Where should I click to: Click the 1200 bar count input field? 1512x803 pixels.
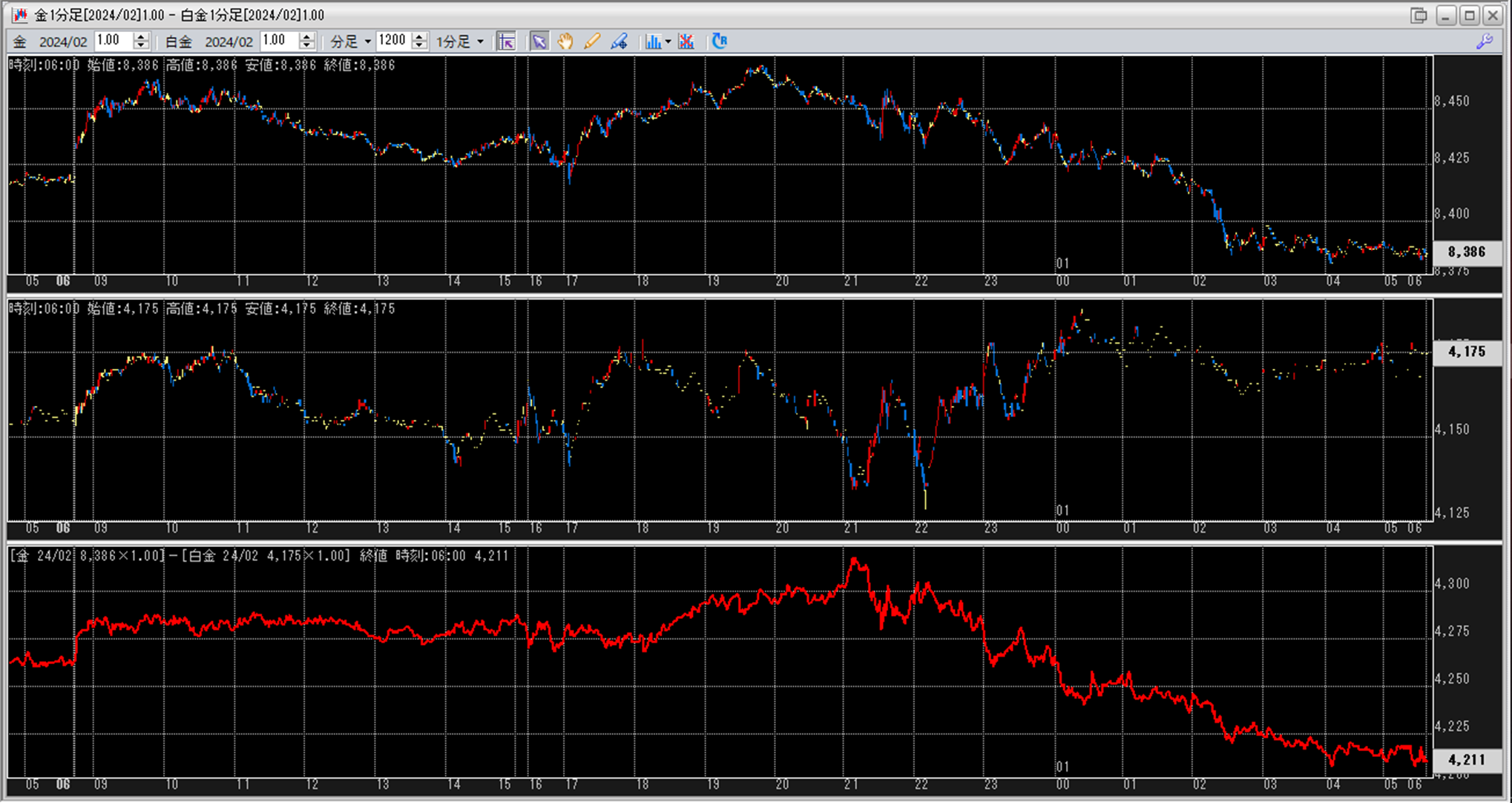tap(392, 42)
